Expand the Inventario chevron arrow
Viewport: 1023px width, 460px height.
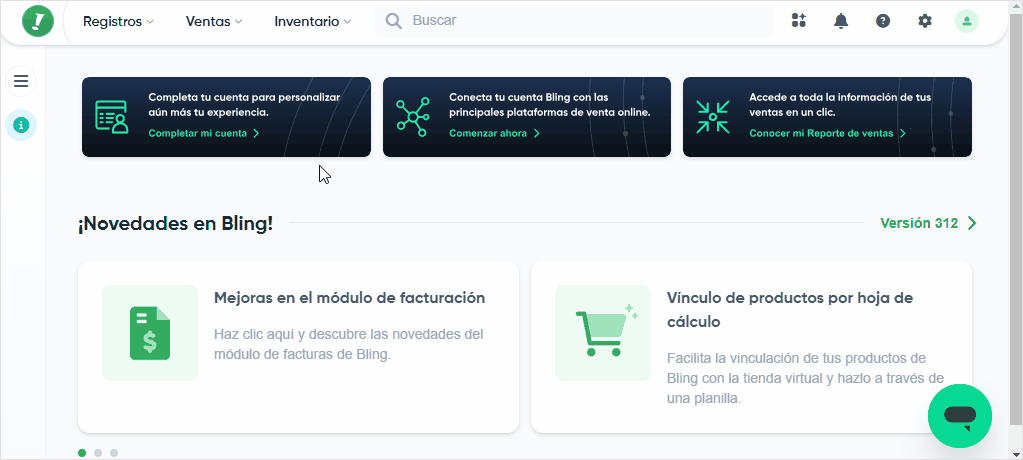[347, 22]
